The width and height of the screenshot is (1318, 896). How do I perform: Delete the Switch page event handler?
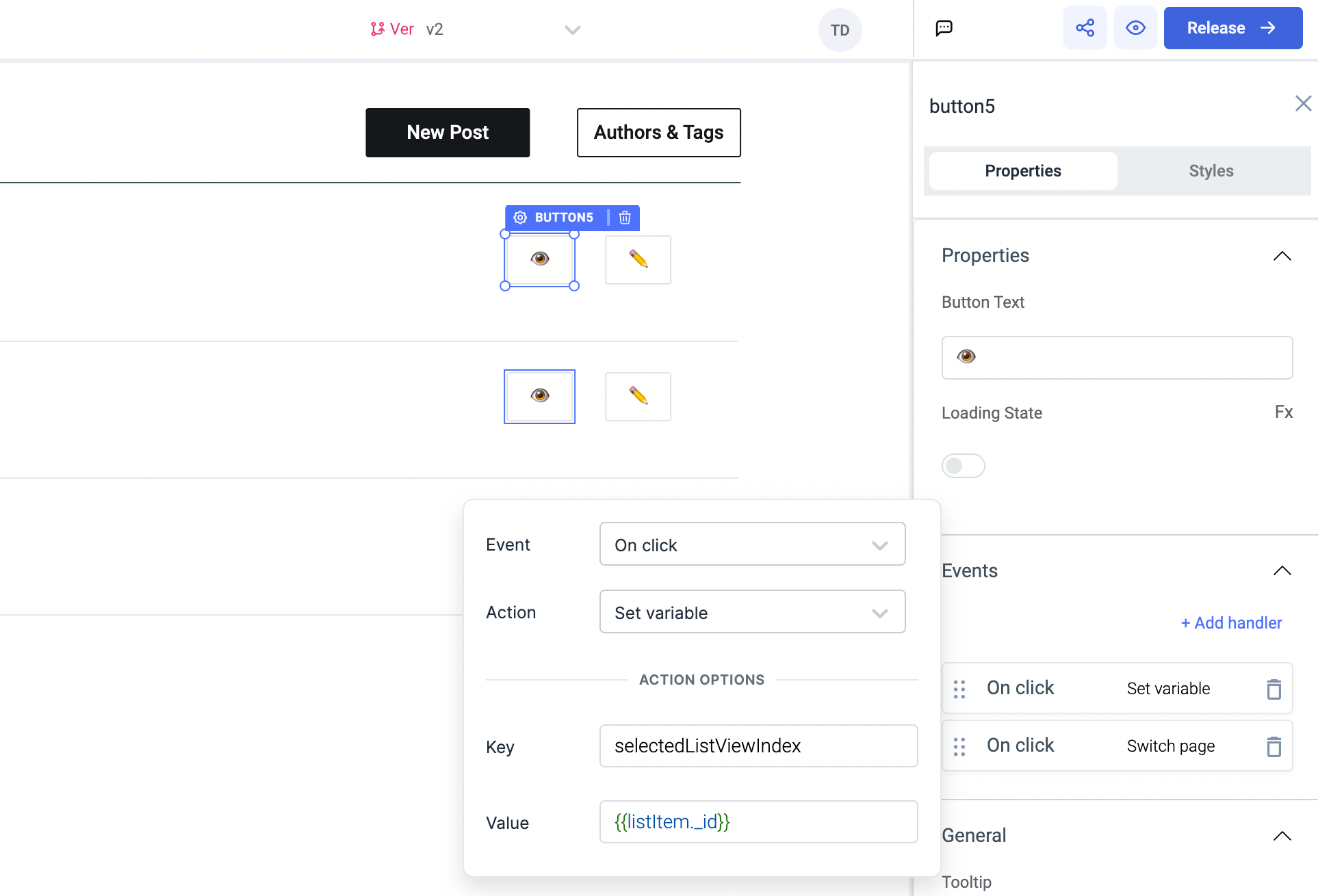1273,746
